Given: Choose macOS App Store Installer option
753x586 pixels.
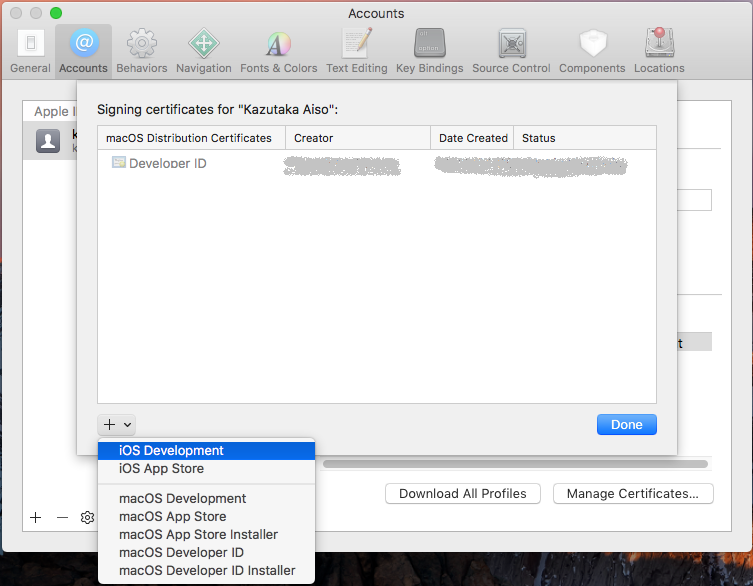Looking at the screenshot, I should coord(206,535).
